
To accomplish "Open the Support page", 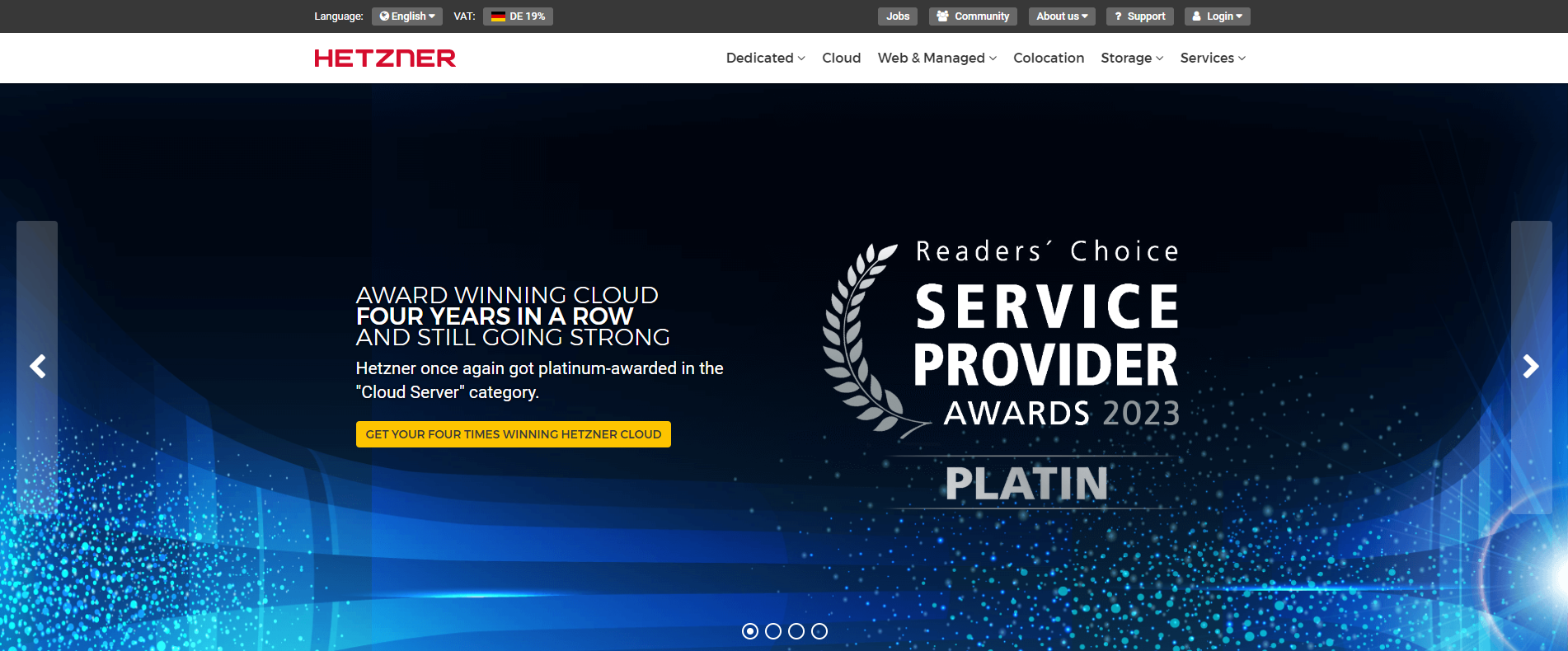I will [1140, 16].
